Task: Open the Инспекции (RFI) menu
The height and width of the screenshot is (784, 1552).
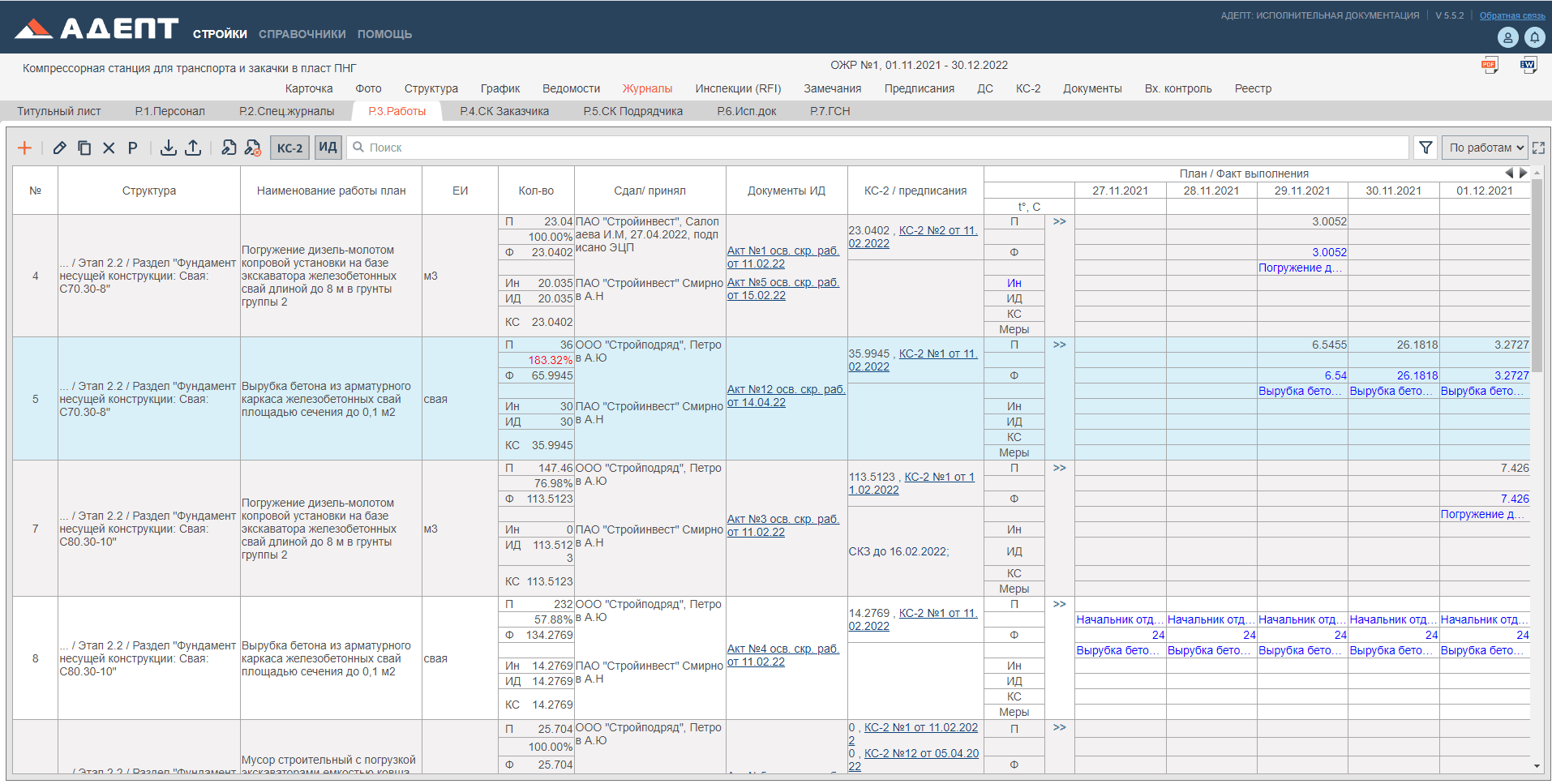Action: point(737,88)
